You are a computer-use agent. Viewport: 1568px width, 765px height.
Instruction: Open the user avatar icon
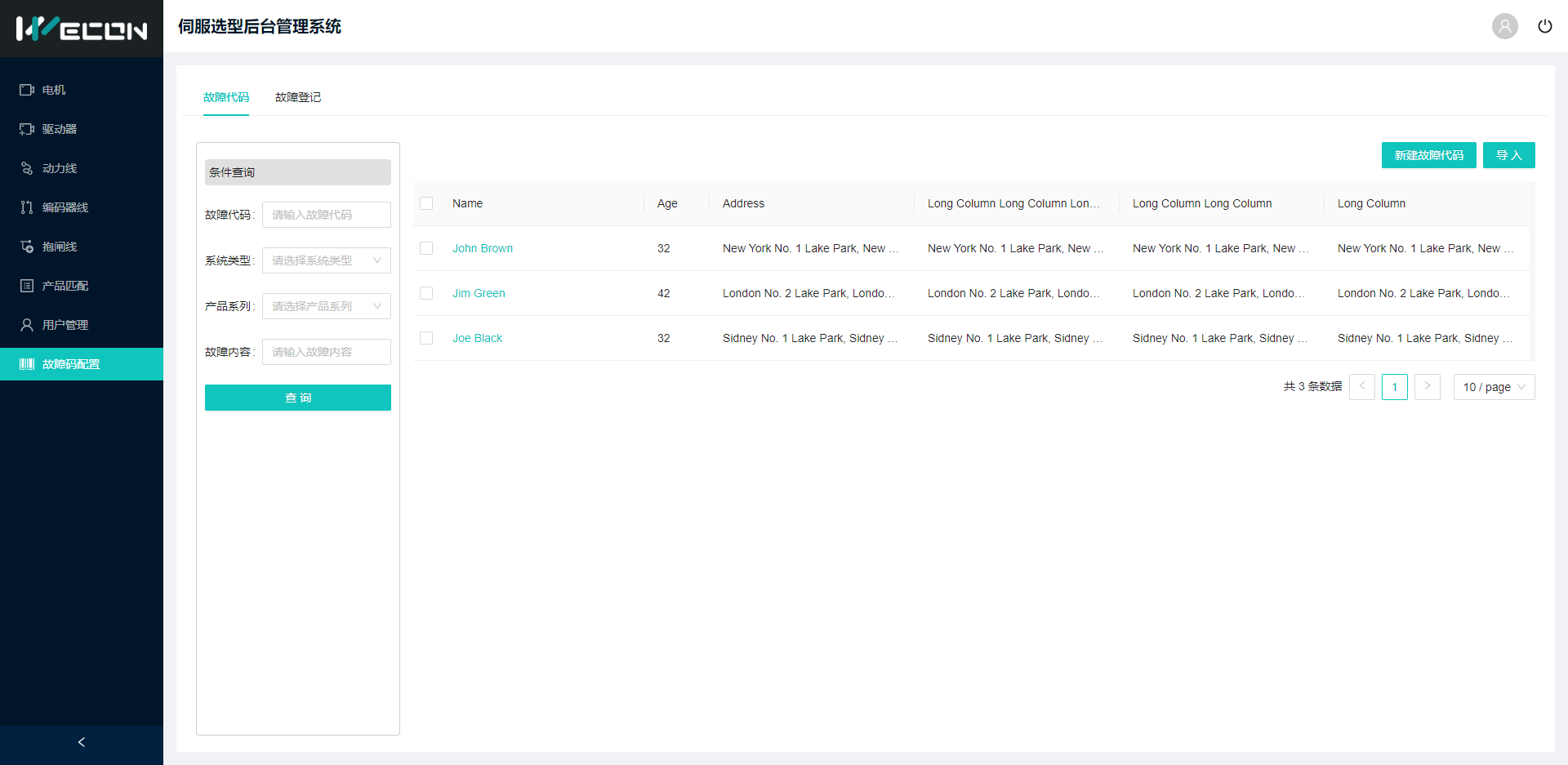(1504, 26)
